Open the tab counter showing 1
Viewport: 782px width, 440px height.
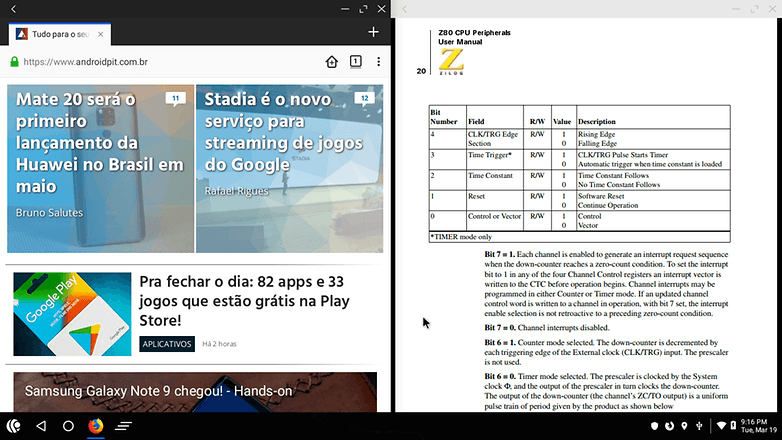tap(356, 61)
